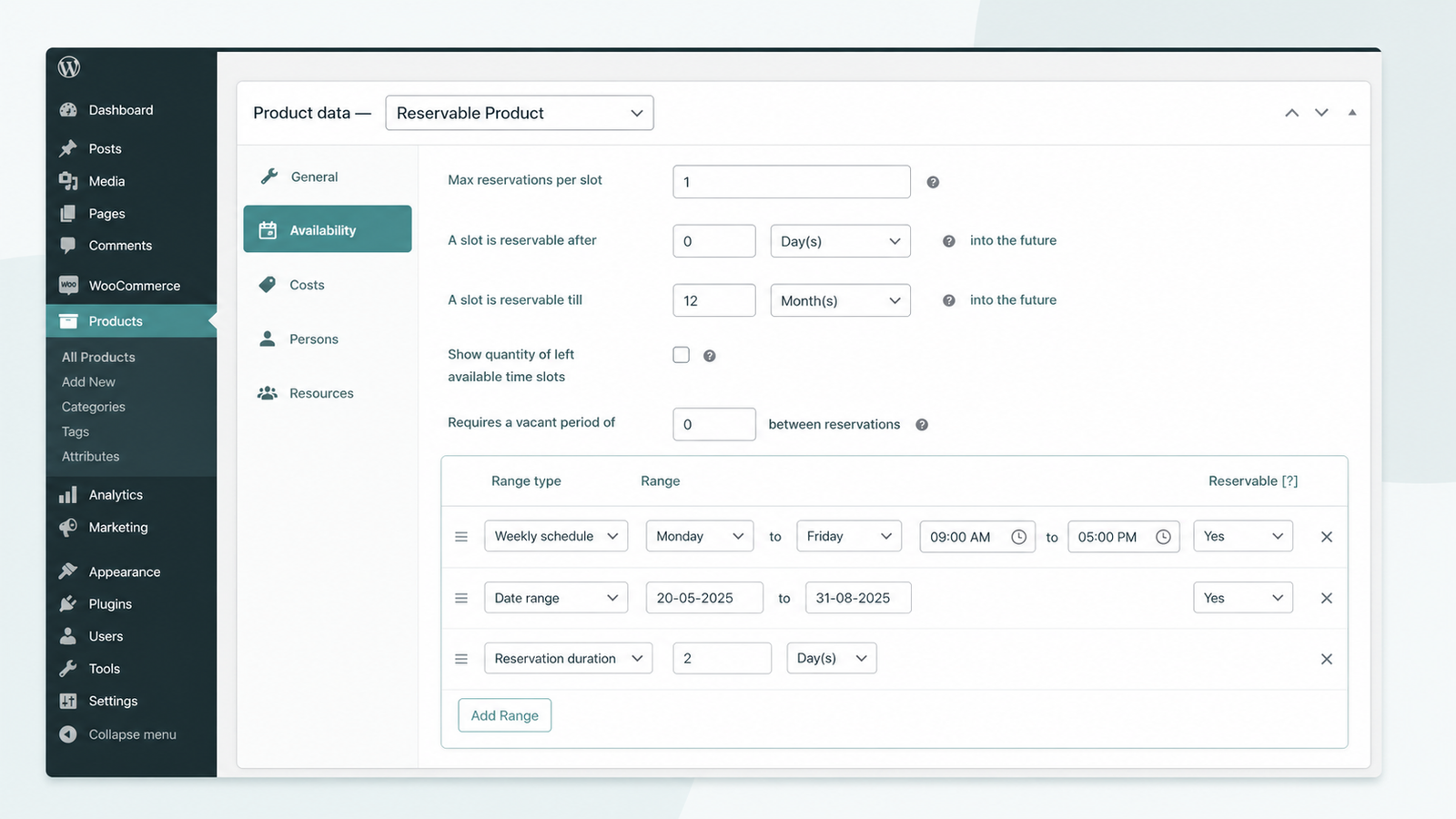Grab the Weekly schedule row drag handle
The image size is (1456, 819).
tap(461, 537)
